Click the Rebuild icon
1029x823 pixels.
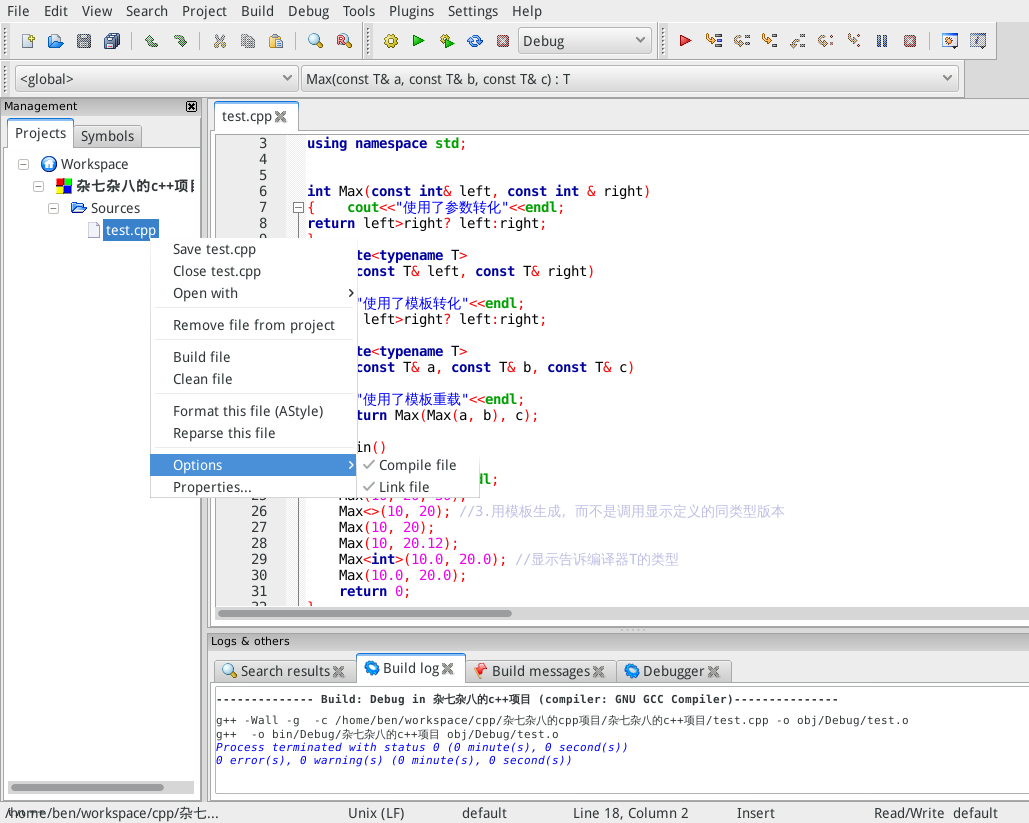point(475,41)
